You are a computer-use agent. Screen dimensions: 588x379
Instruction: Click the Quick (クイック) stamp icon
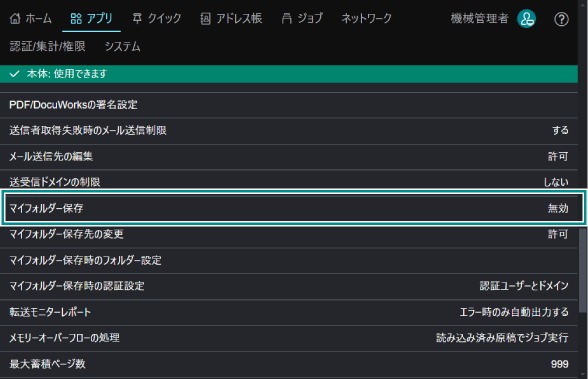coord(137,18)
